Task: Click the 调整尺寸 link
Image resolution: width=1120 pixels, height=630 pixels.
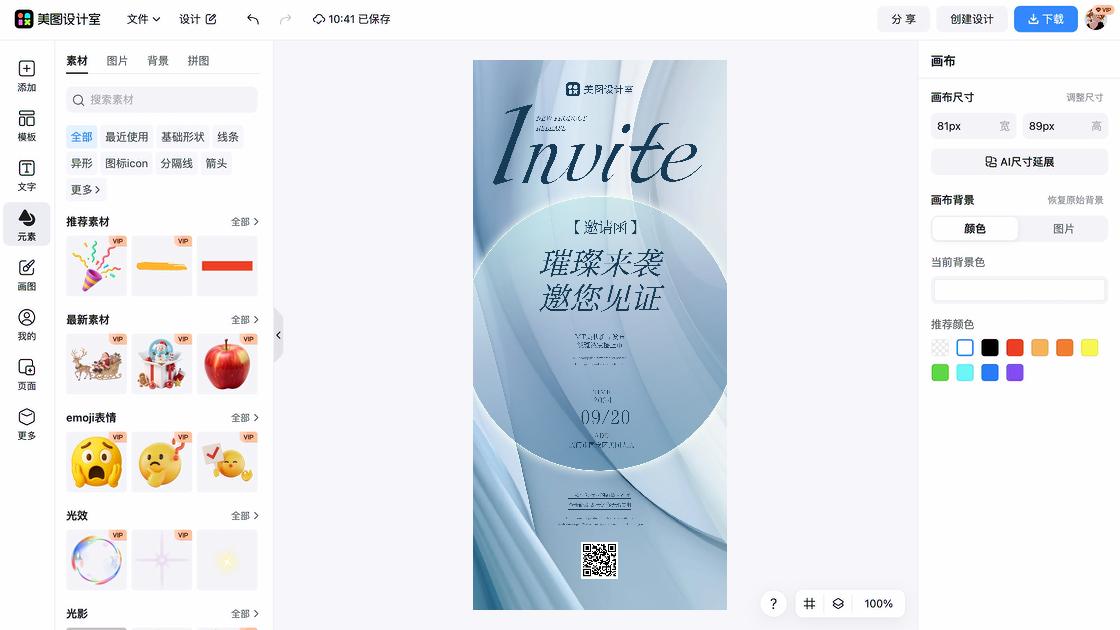Action: [x=1084, y=97]
